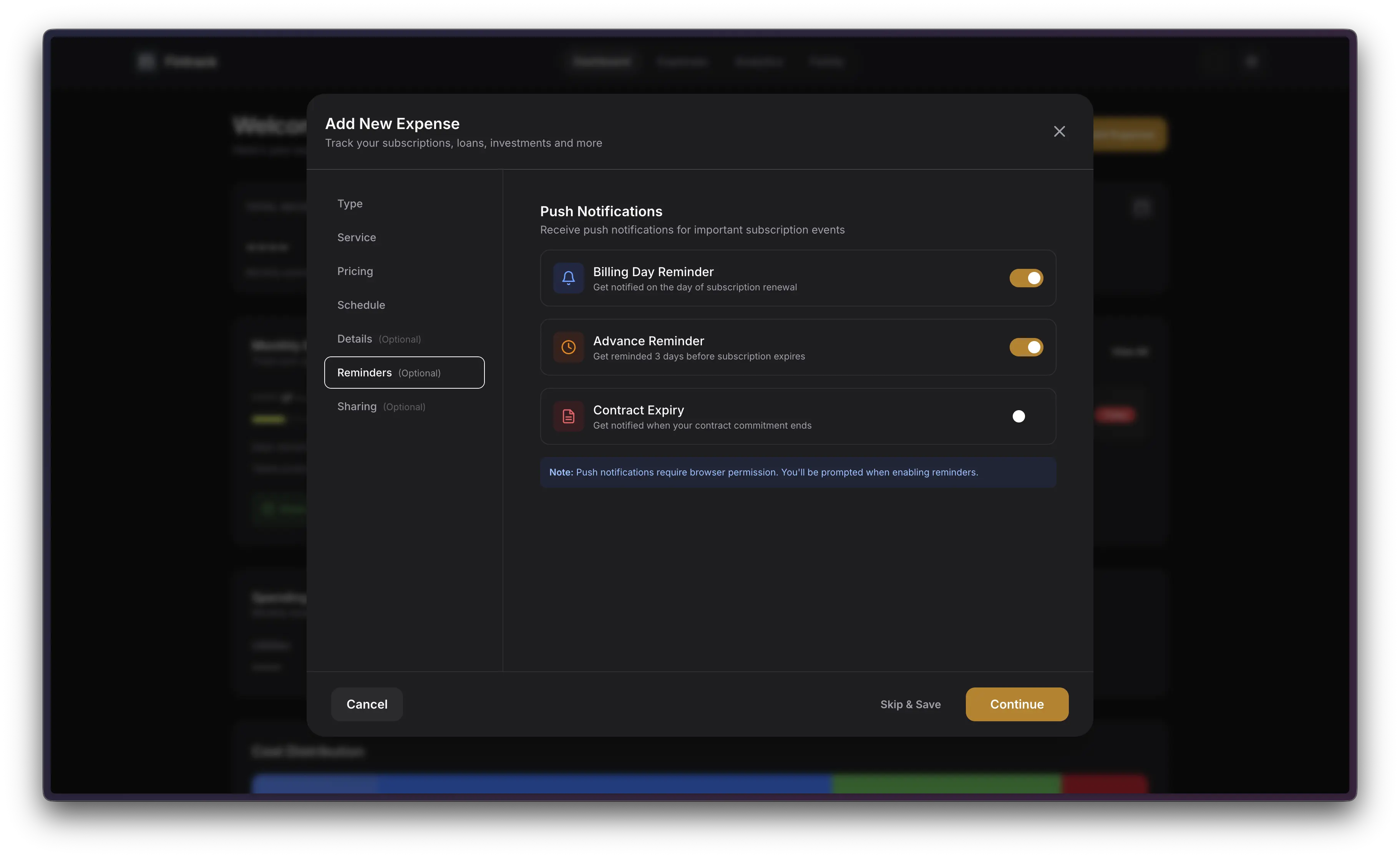
Task: Enable the Contract Expiry toggle
Action: [x=1025, y=416]
